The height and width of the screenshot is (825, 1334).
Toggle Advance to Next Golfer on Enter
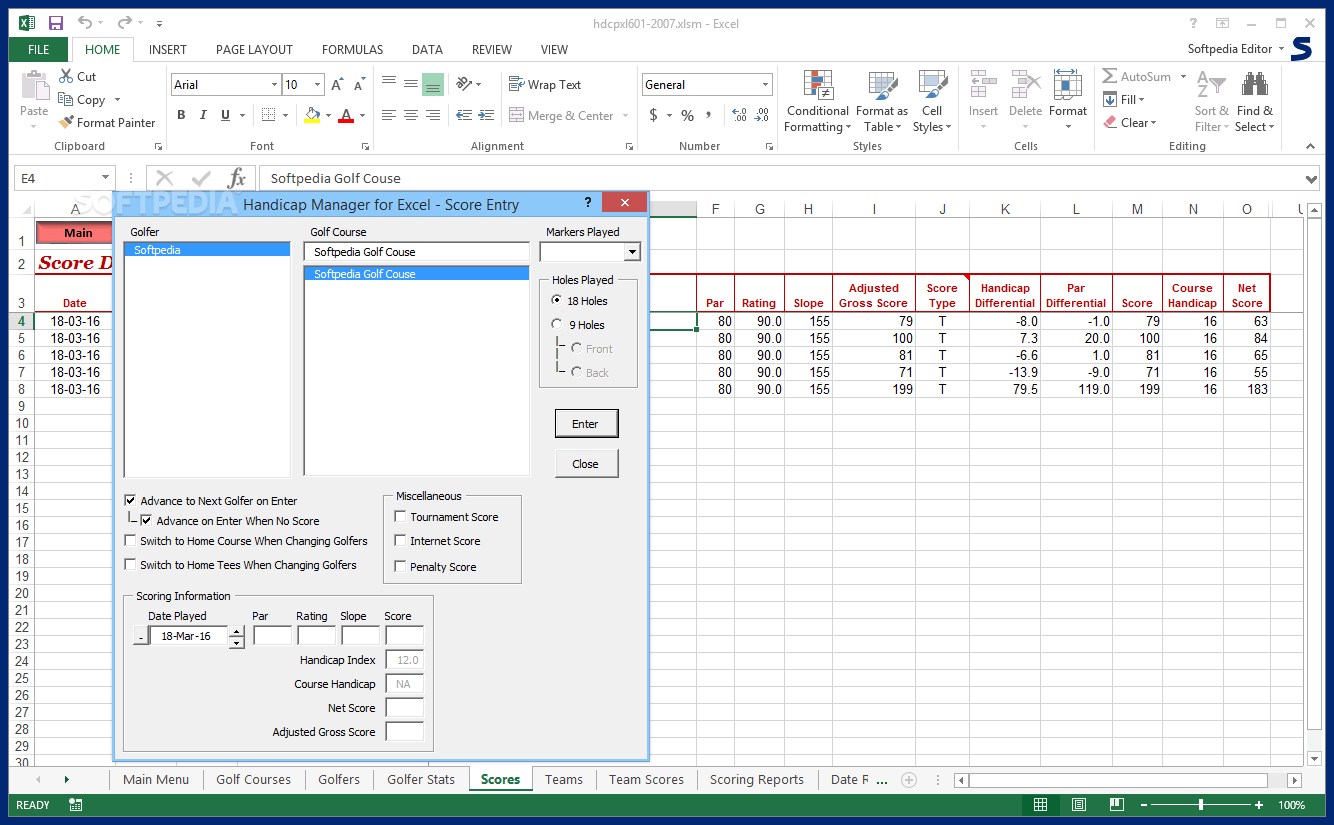pos(130,500)
